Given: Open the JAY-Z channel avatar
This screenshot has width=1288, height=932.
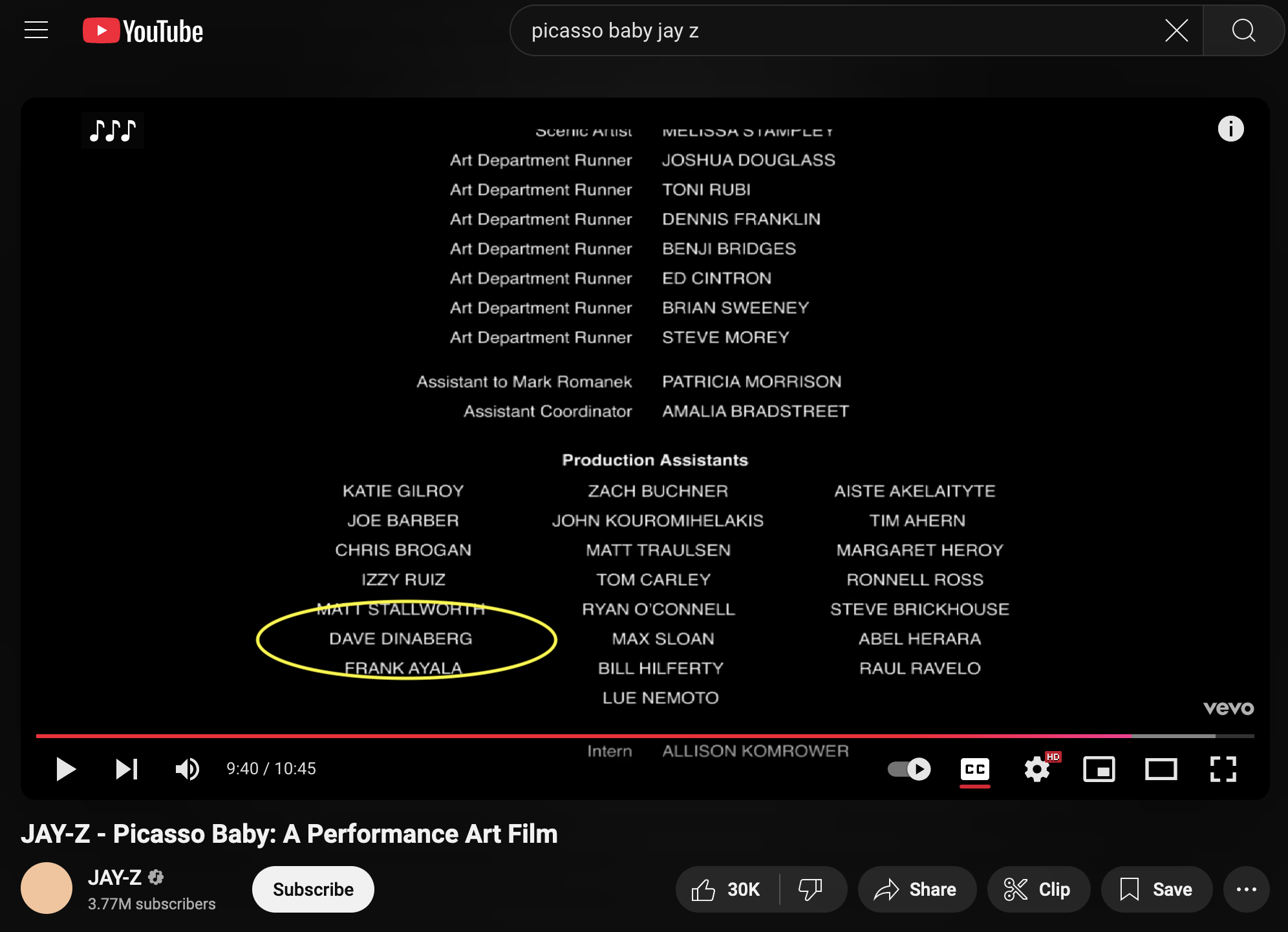Looking at the screenshot, I should (x=47, y=888).
